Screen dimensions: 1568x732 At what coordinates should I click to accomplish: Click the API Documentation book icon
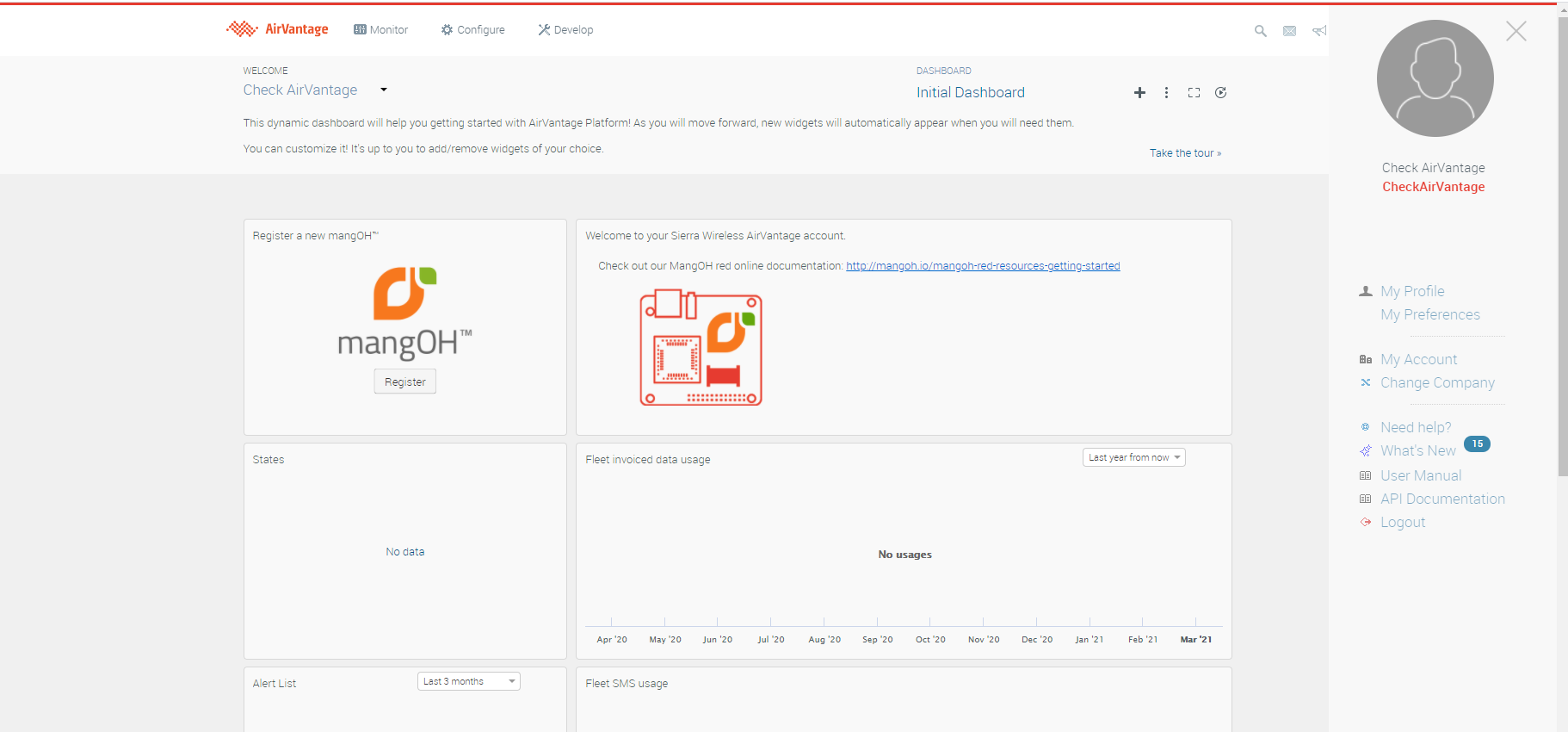click(x=1366, y=499)
